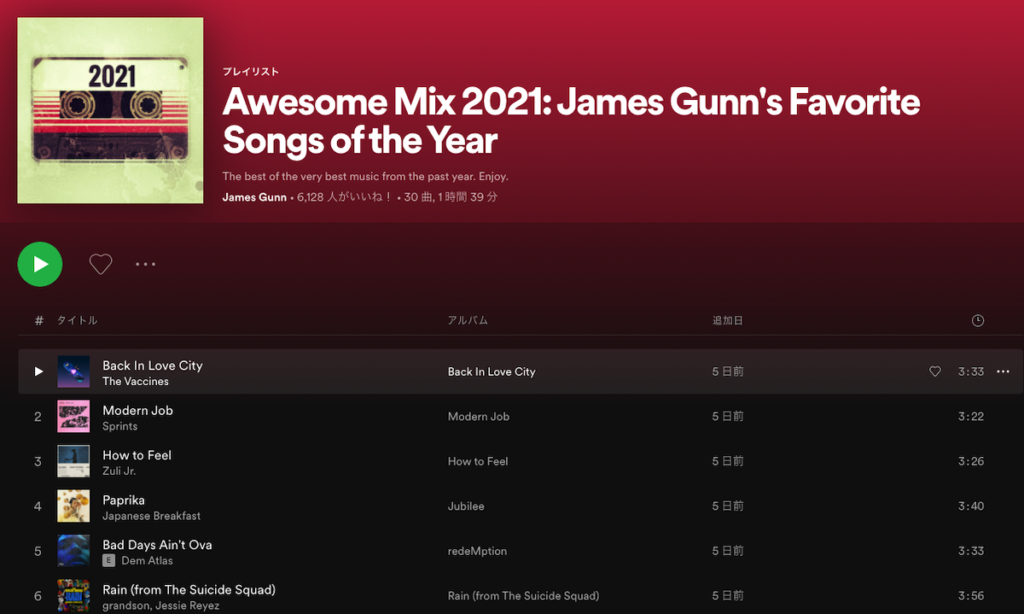This screenshot has height=614, width=1024.
Task: Click the Bad Days Ain't Ova thumbnail
Action: [x=74, y=551]
